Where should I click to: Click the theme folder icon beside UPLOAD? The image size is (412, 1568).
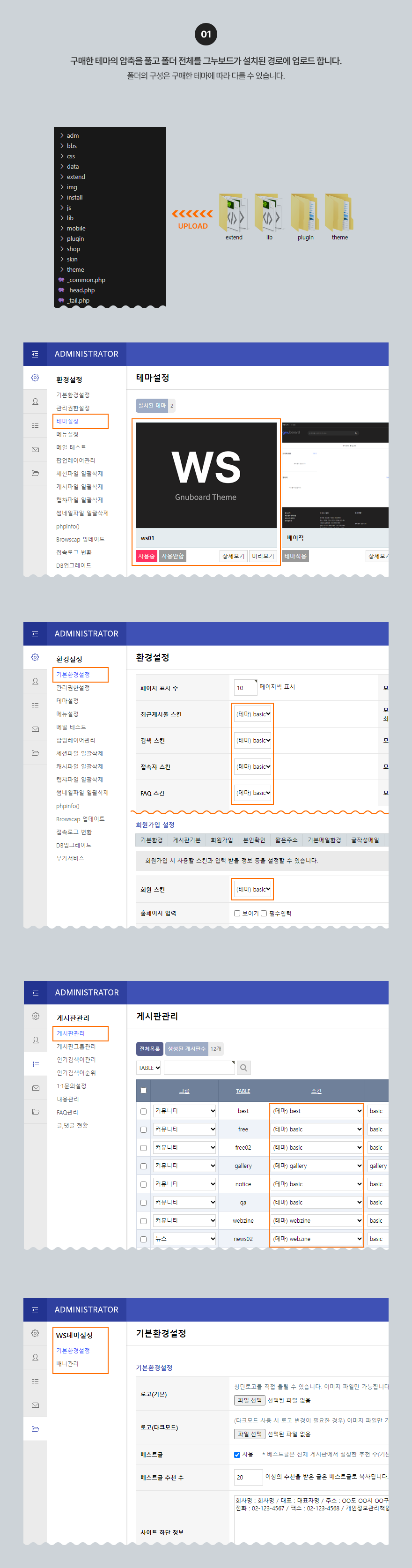coord(339,211)
